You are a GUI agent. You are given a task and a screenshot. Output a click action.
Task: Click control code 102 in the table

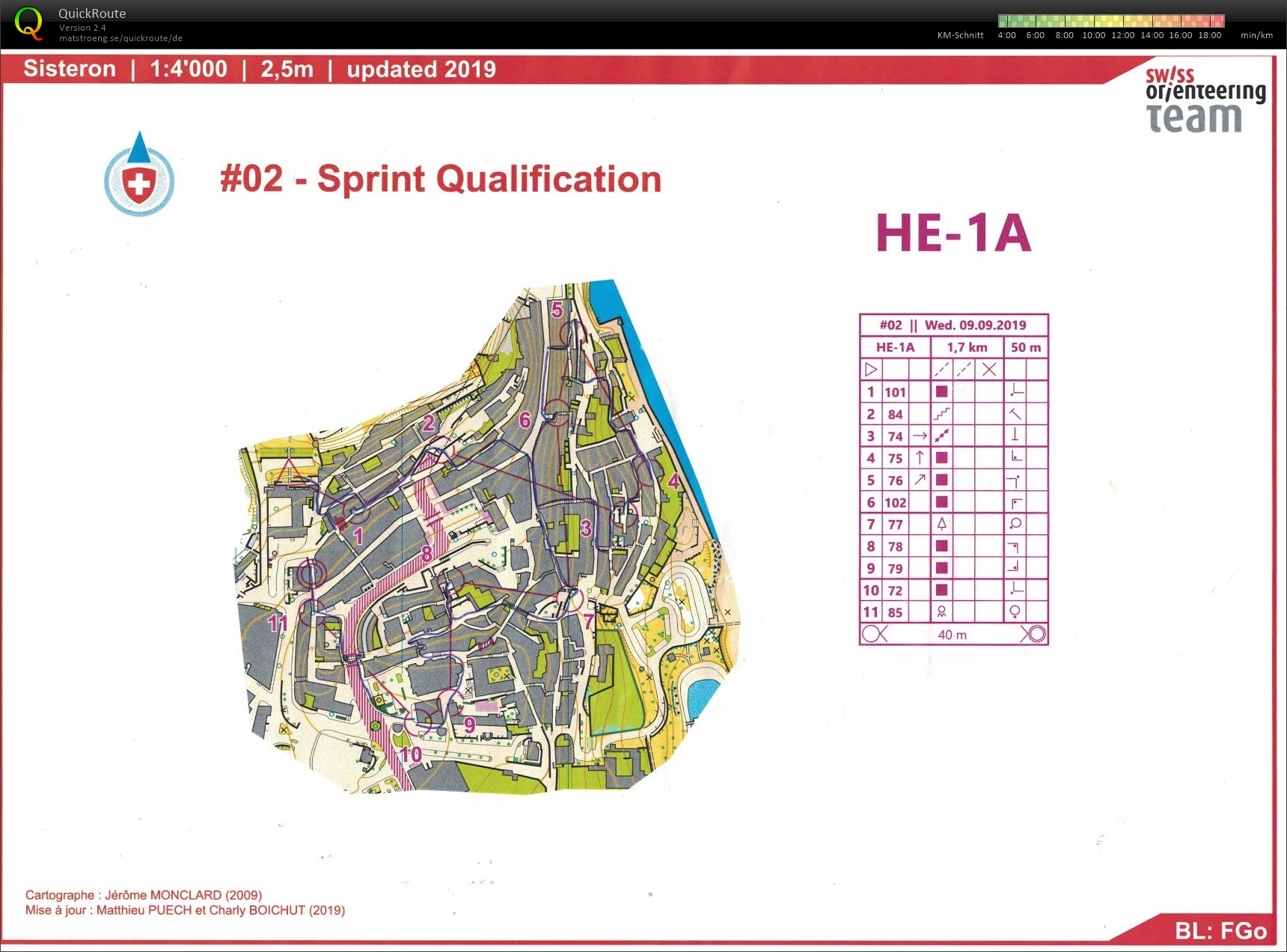pos(895,502)
